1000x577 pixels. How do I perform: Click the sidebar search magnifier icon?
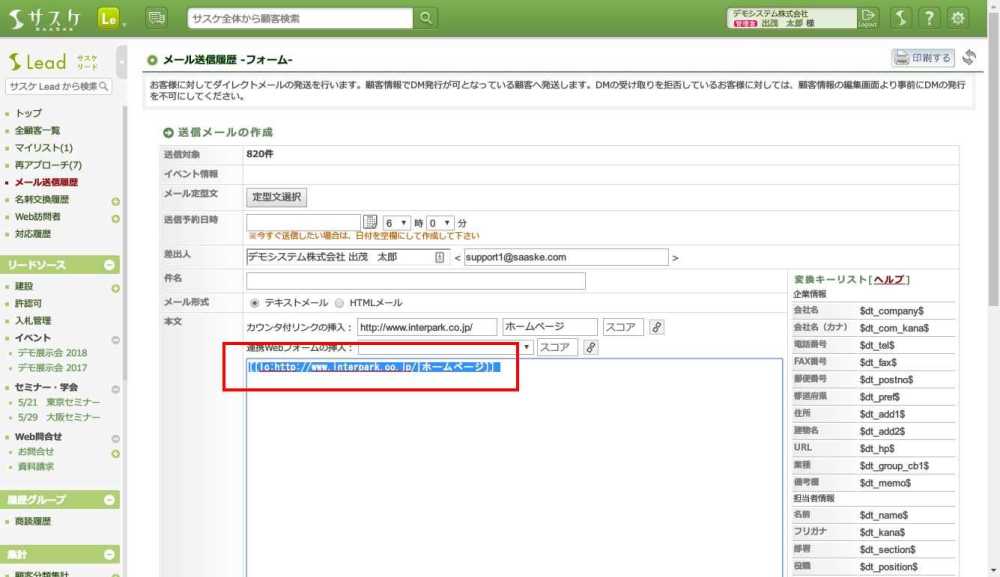coord(104,86)
